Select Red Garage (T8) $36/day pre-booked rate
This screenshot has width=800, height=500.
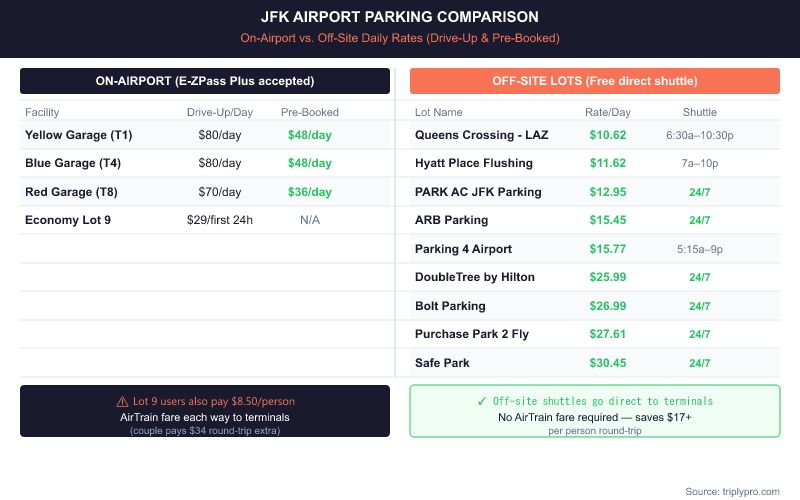click(310, 191)
